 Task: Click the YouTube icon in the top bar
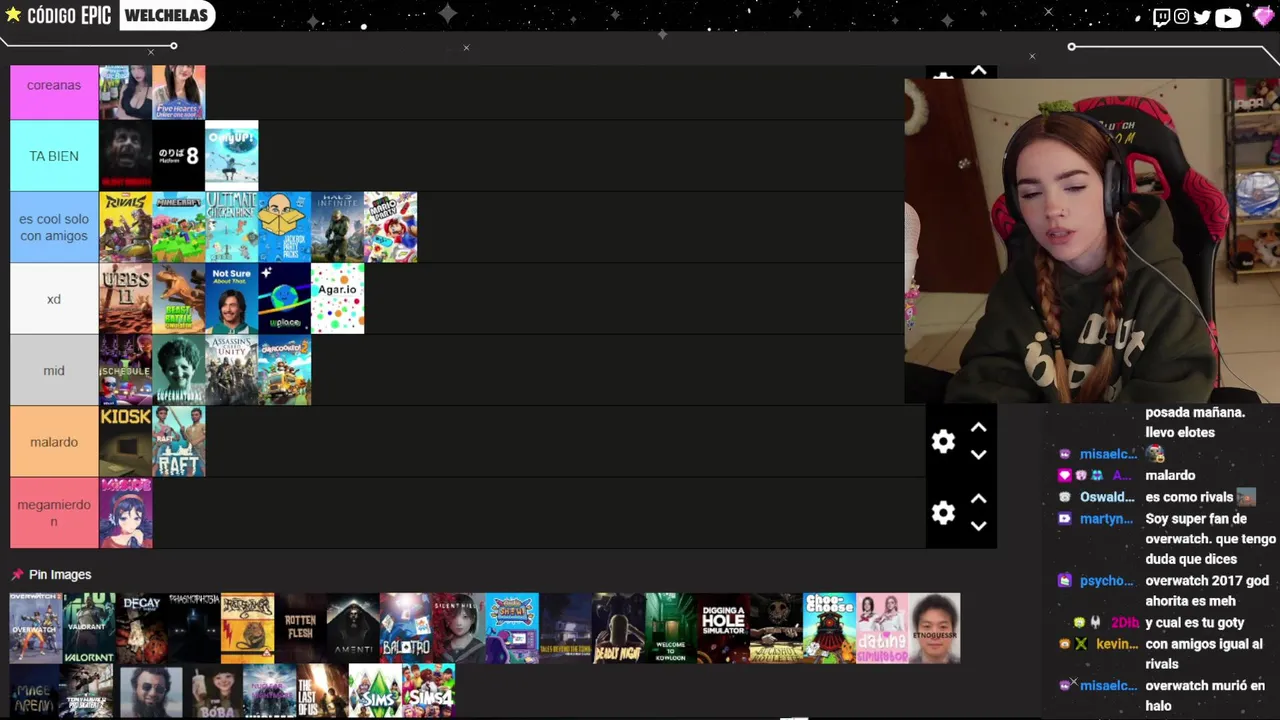(1228, 17)
